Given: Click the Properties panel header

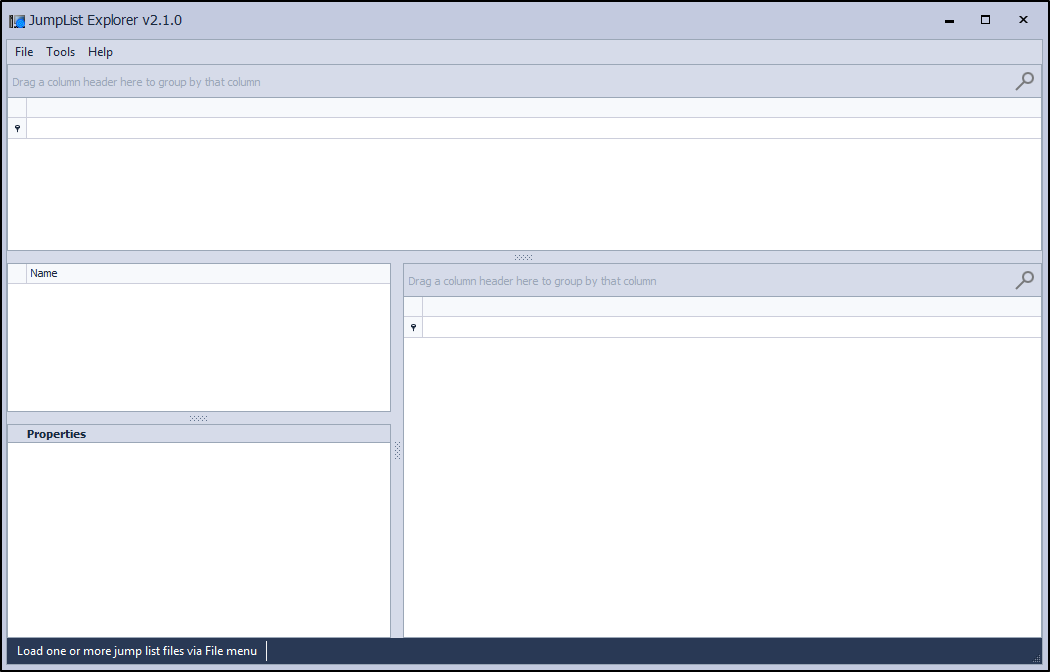Looking at the screenshot, I should 199,434.
